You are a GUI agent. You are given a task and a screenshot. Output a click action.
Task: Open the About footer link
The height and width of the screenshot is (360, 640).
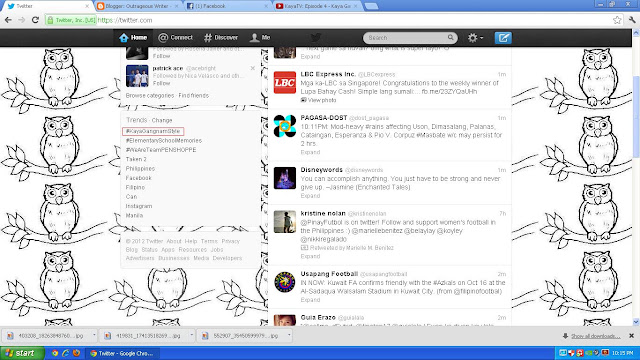(174, 241)
